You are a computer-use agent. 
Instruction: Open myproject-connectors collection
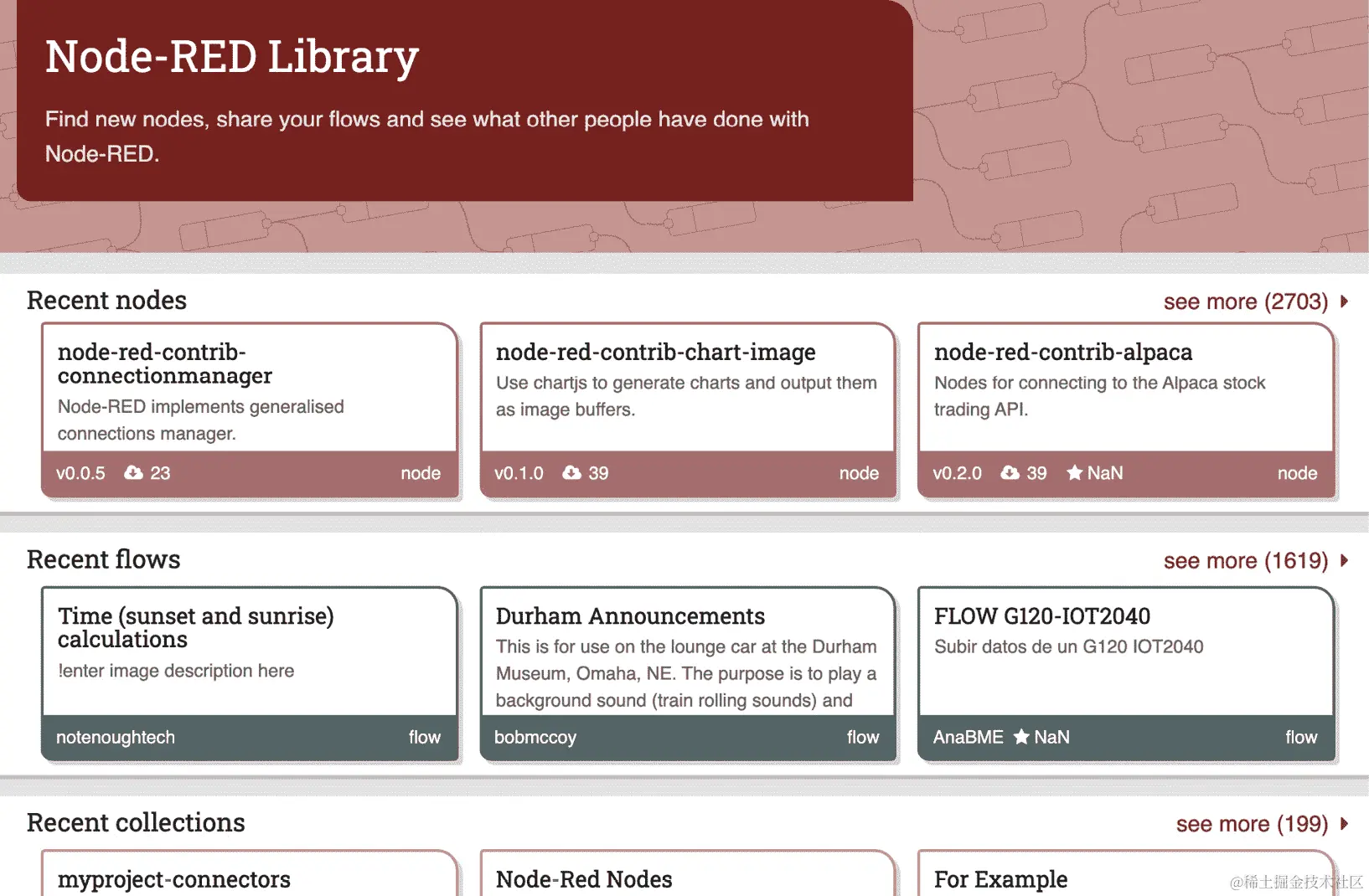coord(174,879)
